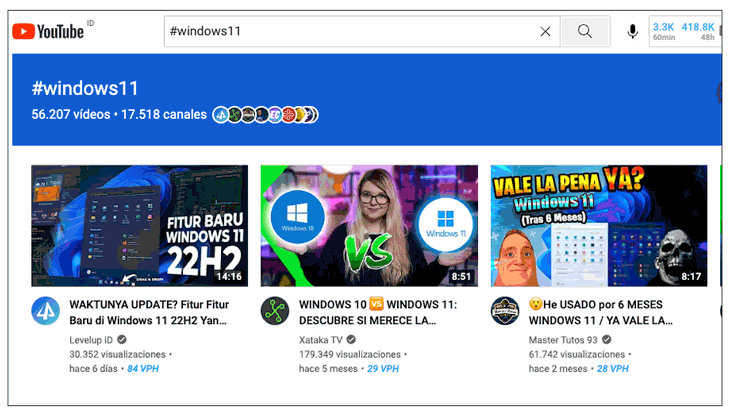Image resolution: width=730 pixels, height=416 pixels.
Task: Click the verified badge beside Master Tutos 93
Action: [x=606, y=340]
